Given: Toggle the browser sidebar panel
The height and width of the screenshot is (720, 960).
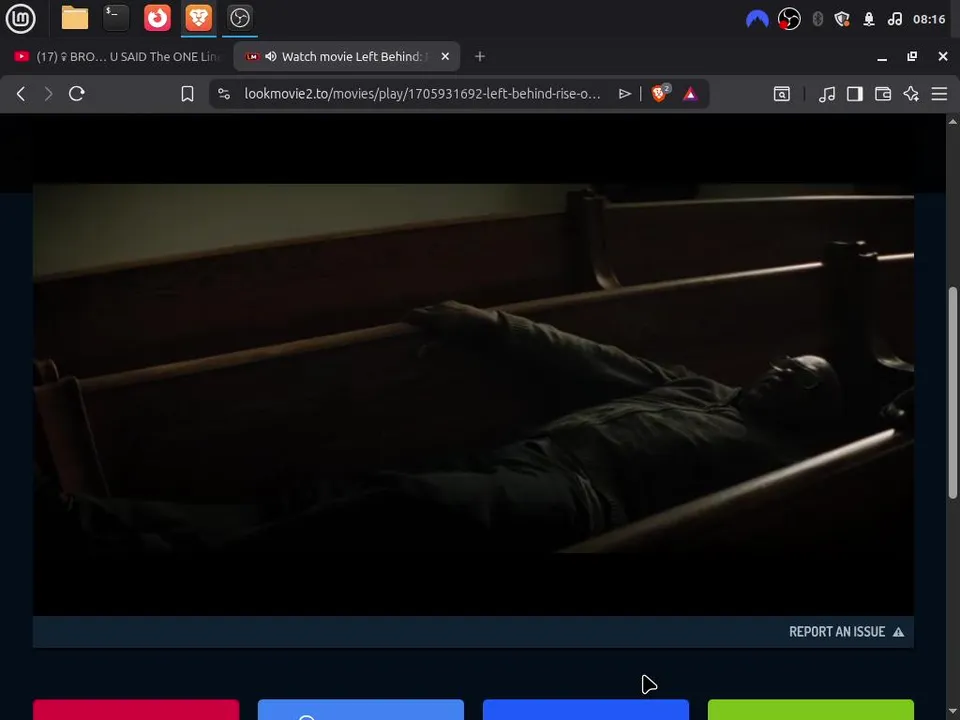Looking at the screenshot, I should (855, 94).
